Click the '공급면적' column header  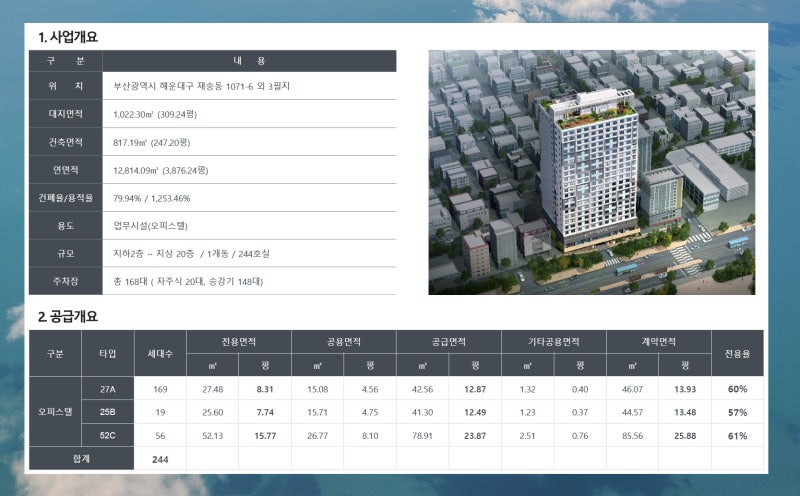click(449, 342)
